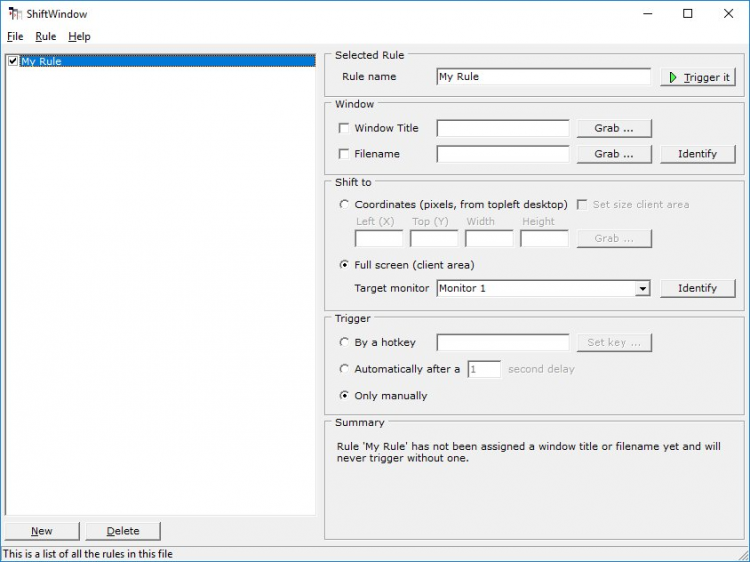Click the New rule button
This screenshot has width=750, height=562.
tap(42, 531)
